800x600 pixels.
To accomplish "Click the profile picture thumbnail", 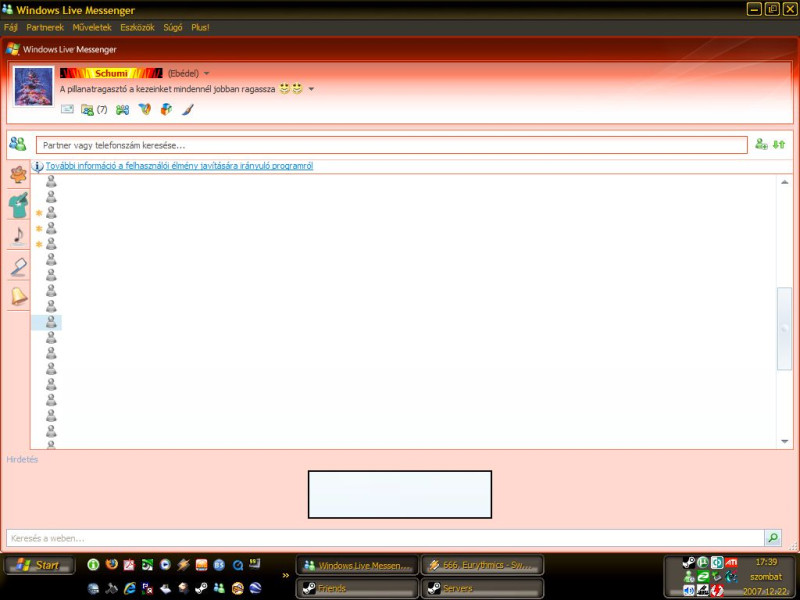I will tap(33, 86).
